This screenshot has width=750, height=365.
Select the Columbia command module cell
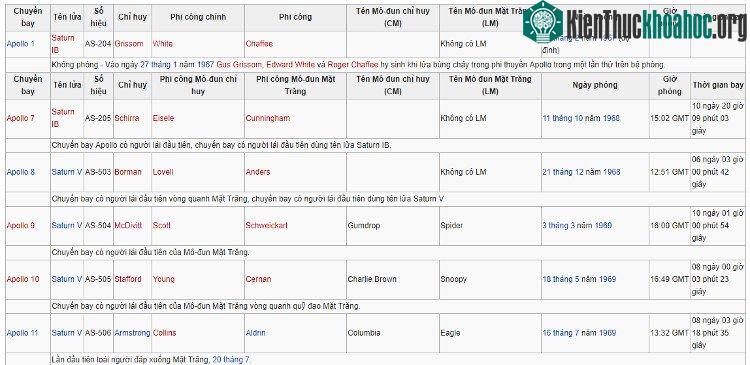393,333
